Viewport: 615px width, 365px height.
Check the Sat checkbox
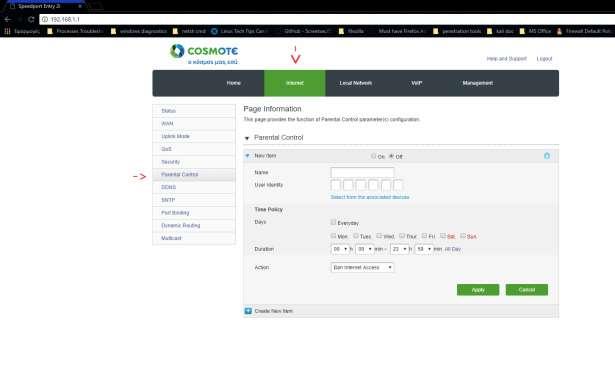443,236
